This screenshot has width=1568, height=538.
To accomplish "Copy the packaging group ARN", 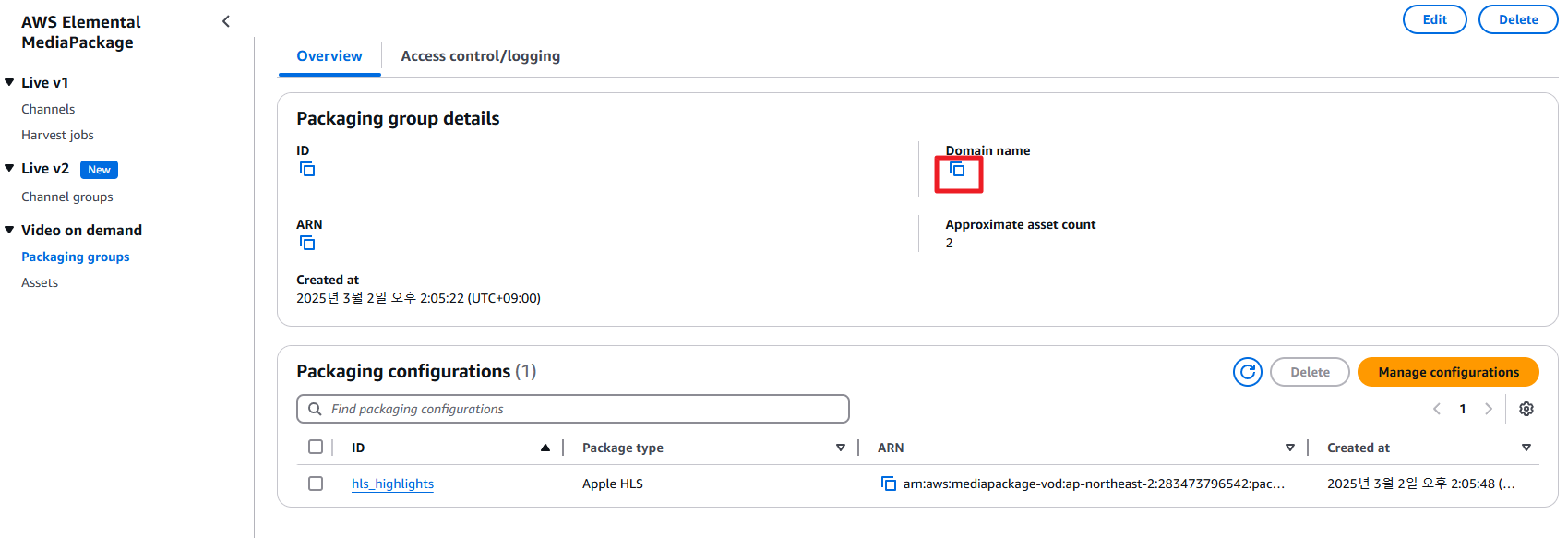I will coord(307,243).
